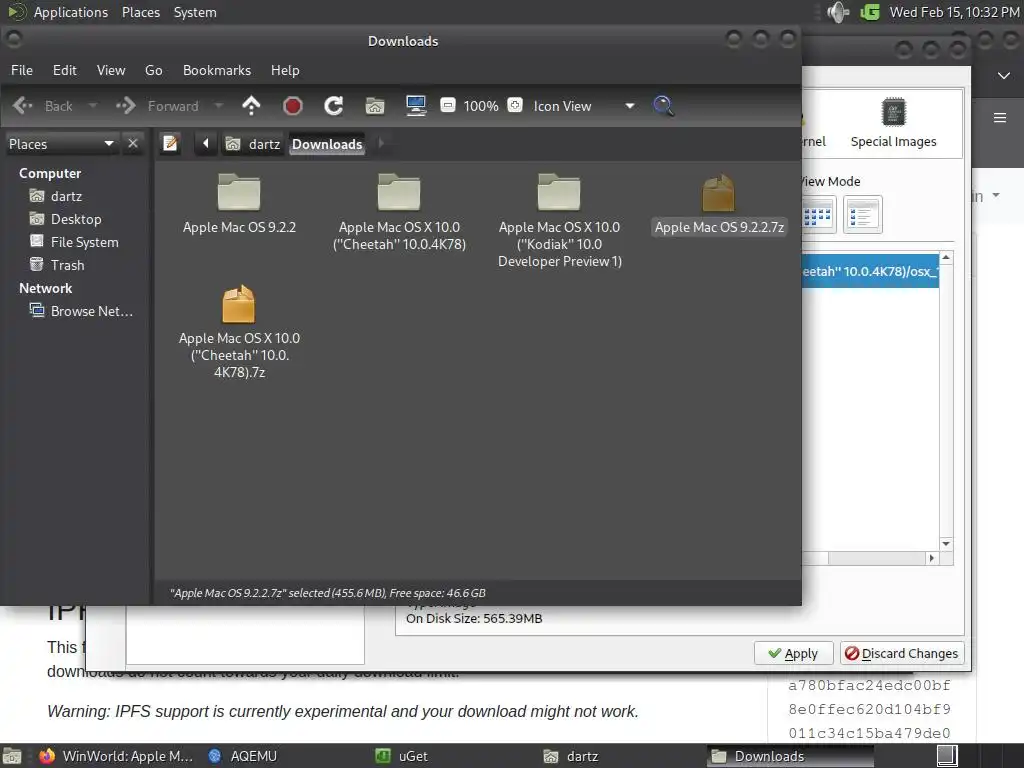Open the Places sidebar dropdown
Viewport: 1024px width, 768px height.
click(61, 144)
